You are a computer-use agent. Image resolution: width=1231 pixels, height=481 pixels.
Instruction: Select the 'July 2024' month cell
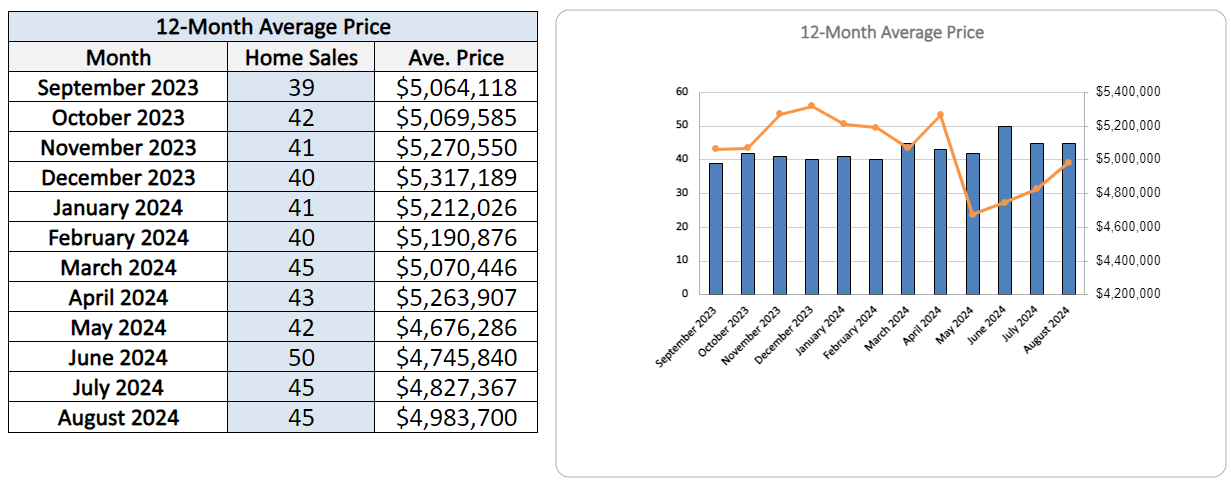[x=118, y=387]
